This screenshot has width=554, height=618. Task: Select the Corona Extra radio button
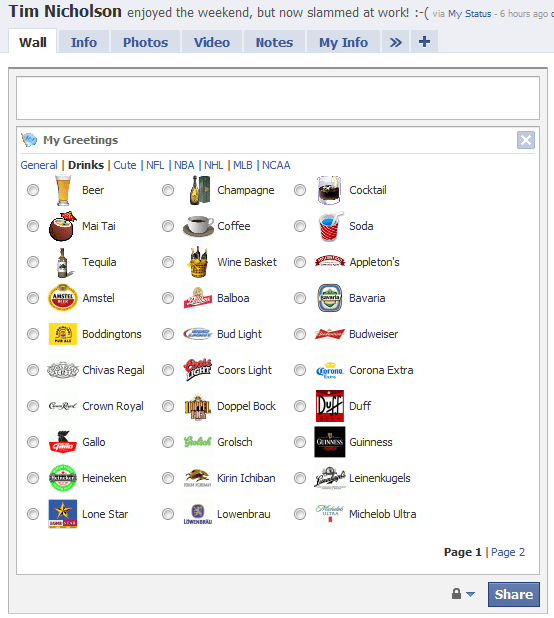(x=300, y=370)
